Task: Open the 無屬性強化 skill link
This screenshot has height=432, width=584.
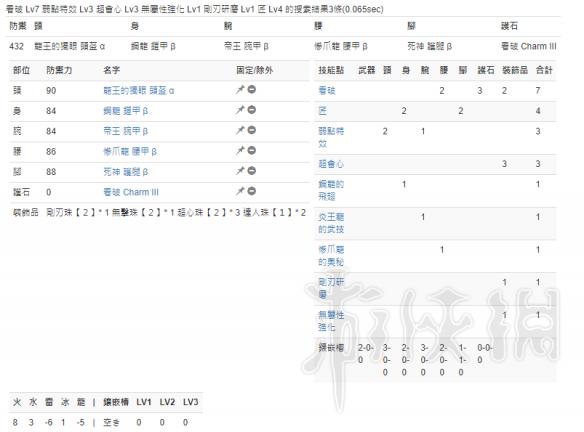Action: coord(331,321)
